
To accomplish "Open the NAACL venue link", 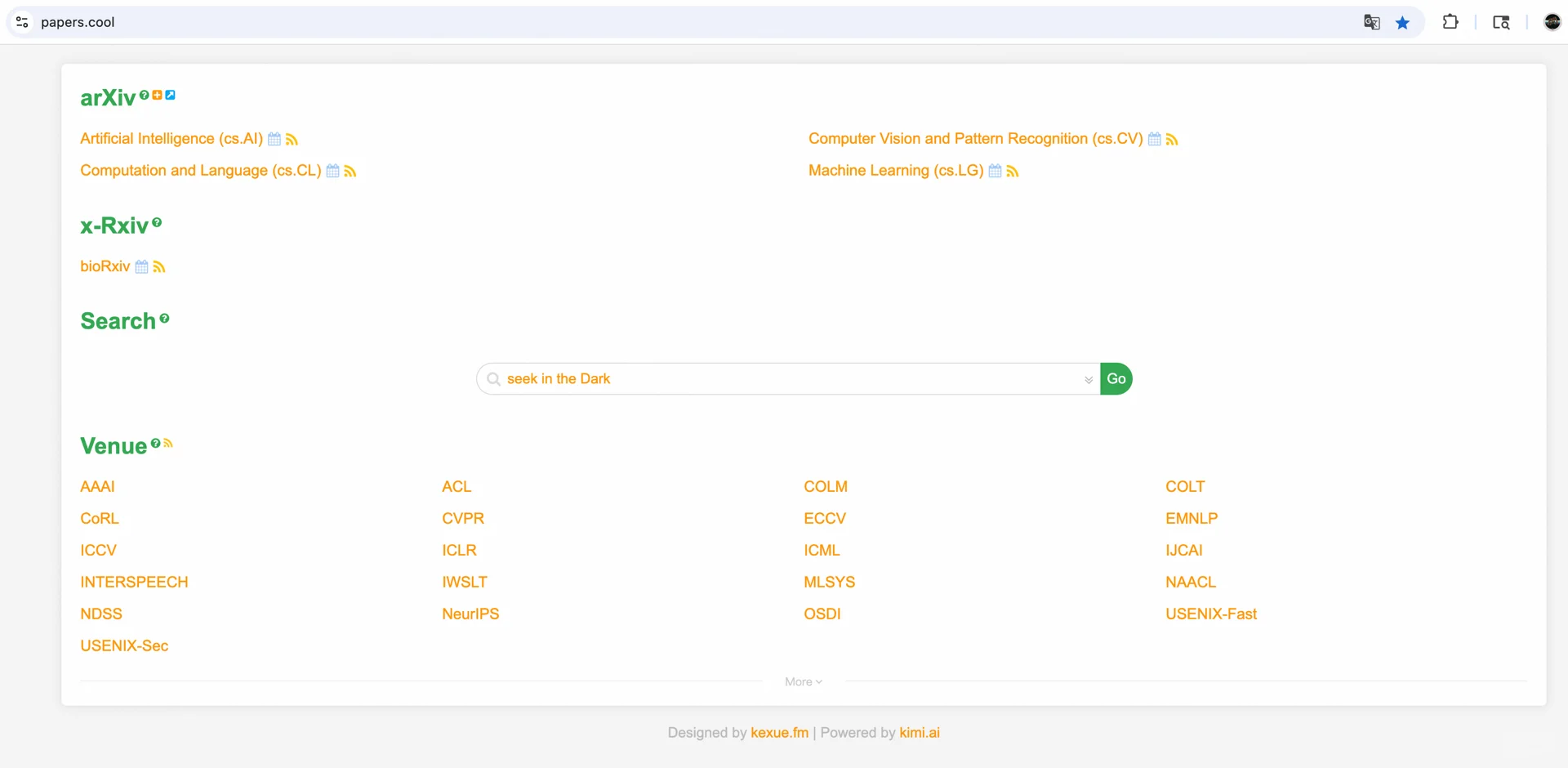I will click(1191, 583).
